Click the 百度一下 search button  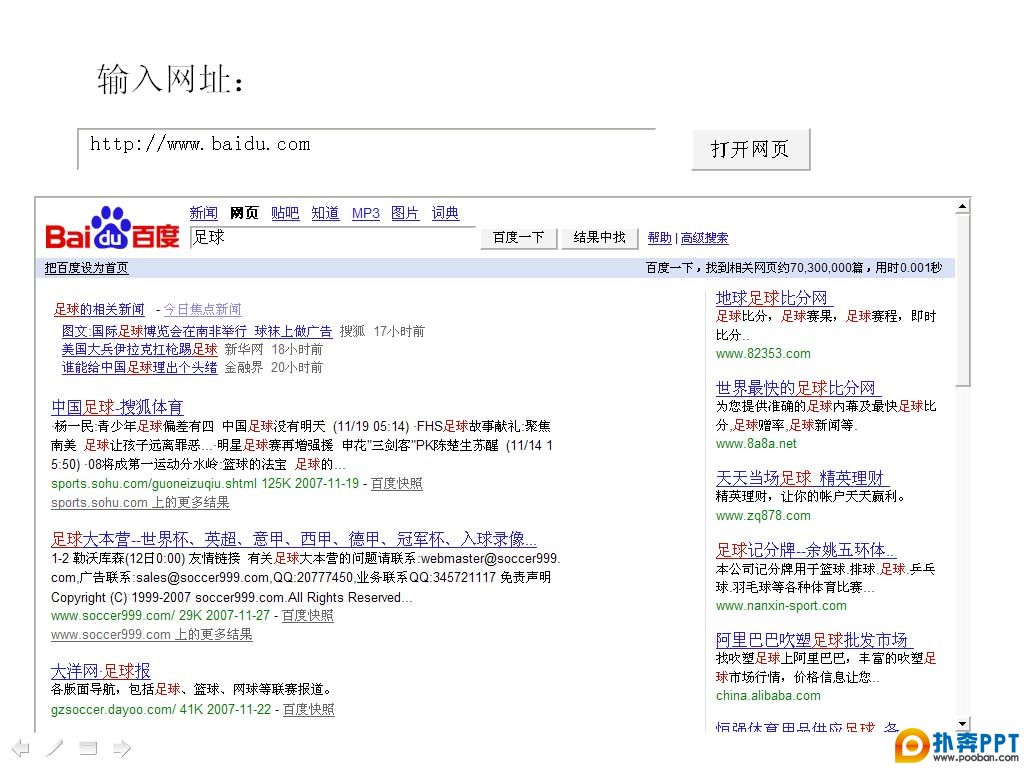519,237
